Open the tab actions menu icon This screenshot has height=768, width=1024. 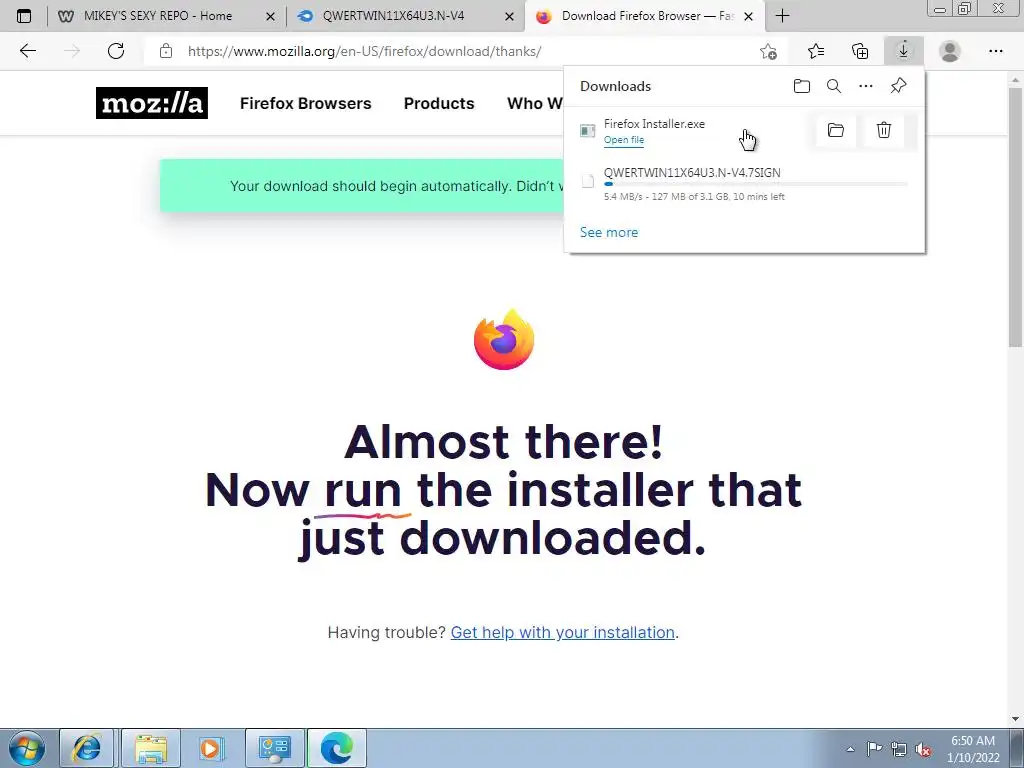(24, 16)
